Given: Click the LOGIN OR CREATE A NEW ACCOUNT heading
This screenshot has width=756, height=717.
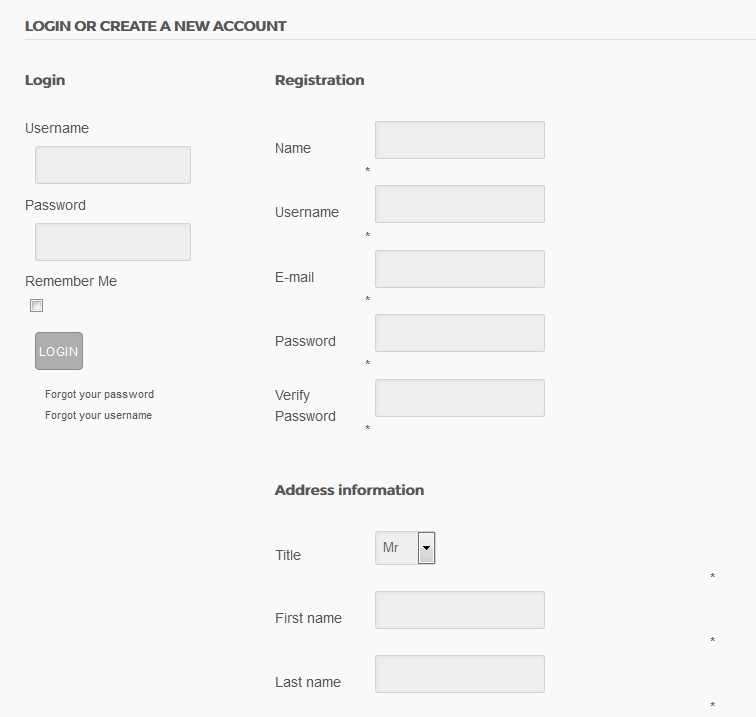Looking at the screenshot, I should (x=156, y=26).
